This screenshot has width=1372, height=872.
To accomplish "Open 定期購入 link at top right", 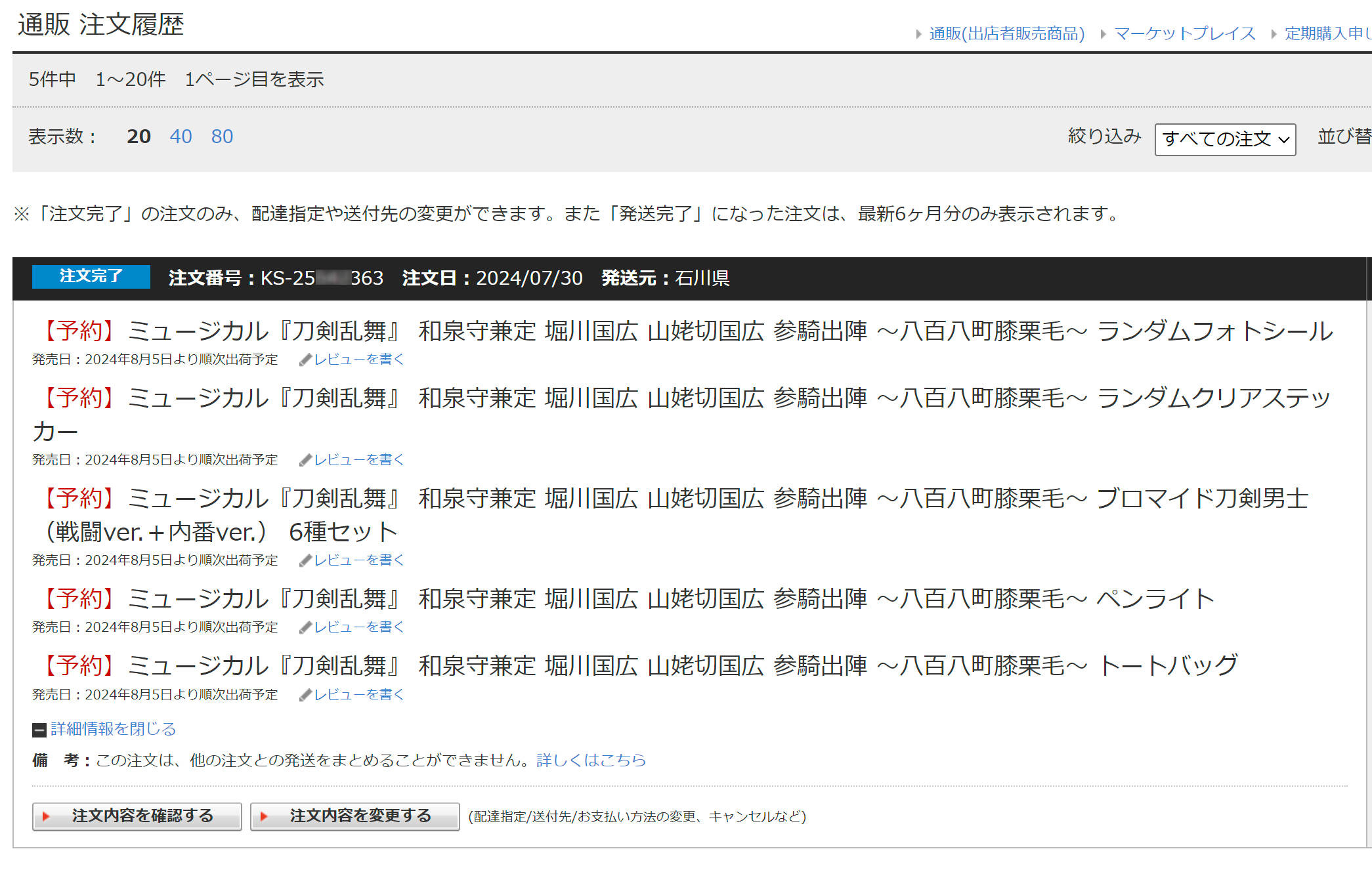I will pos(1327,33).
